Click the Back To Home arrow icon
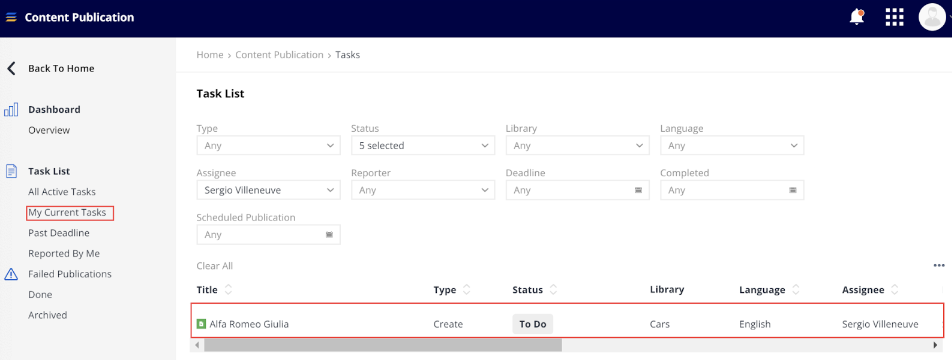The width and height of the screenshot is (952, 360). click(x=11, y=68)
